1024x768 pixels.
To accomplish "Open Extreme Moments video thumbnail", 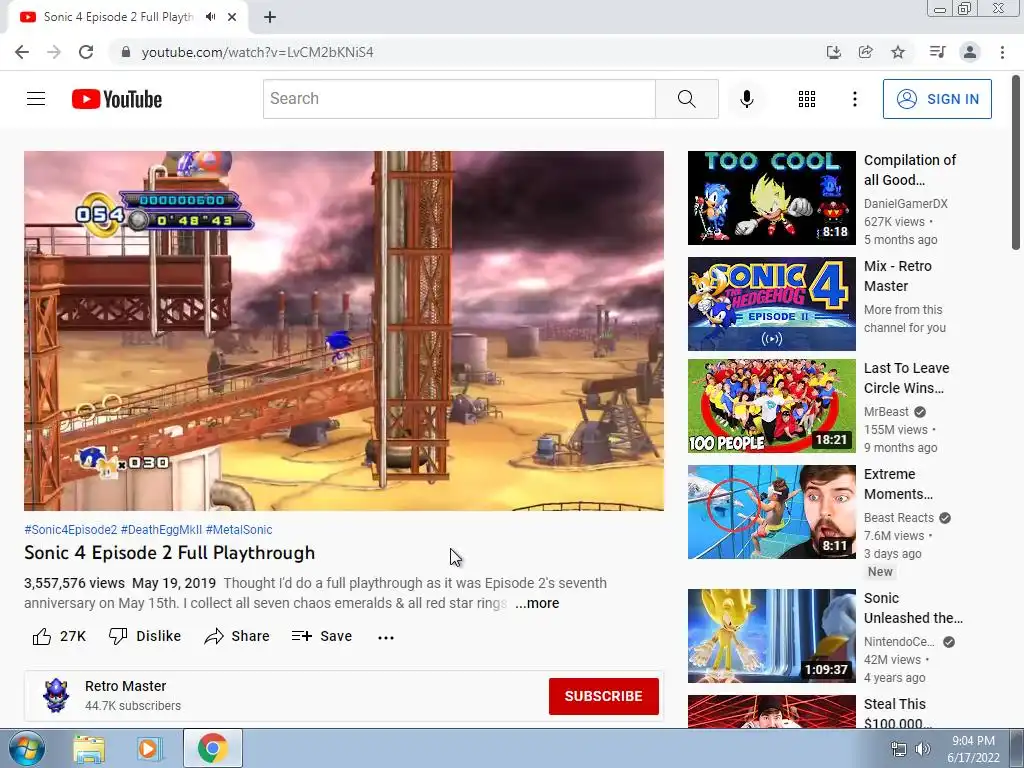I will [771, 512].
